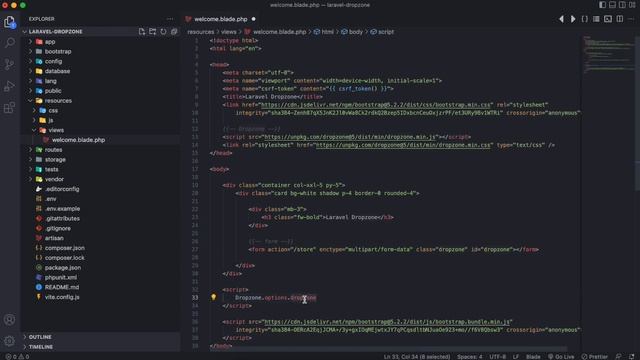Show the lightbulb code actions on line 33
The height and width of the screenshot is (360, 640).
point(213,297)
